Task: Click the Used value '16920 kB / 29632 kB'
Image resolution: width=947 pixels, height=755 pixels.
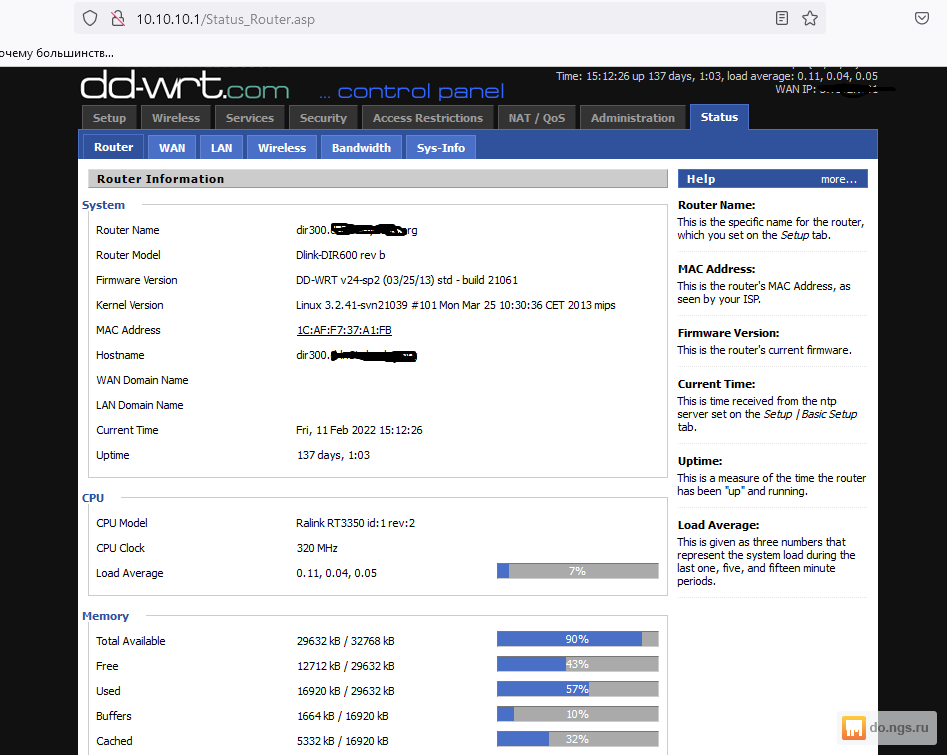Action: tap(345, 691)
